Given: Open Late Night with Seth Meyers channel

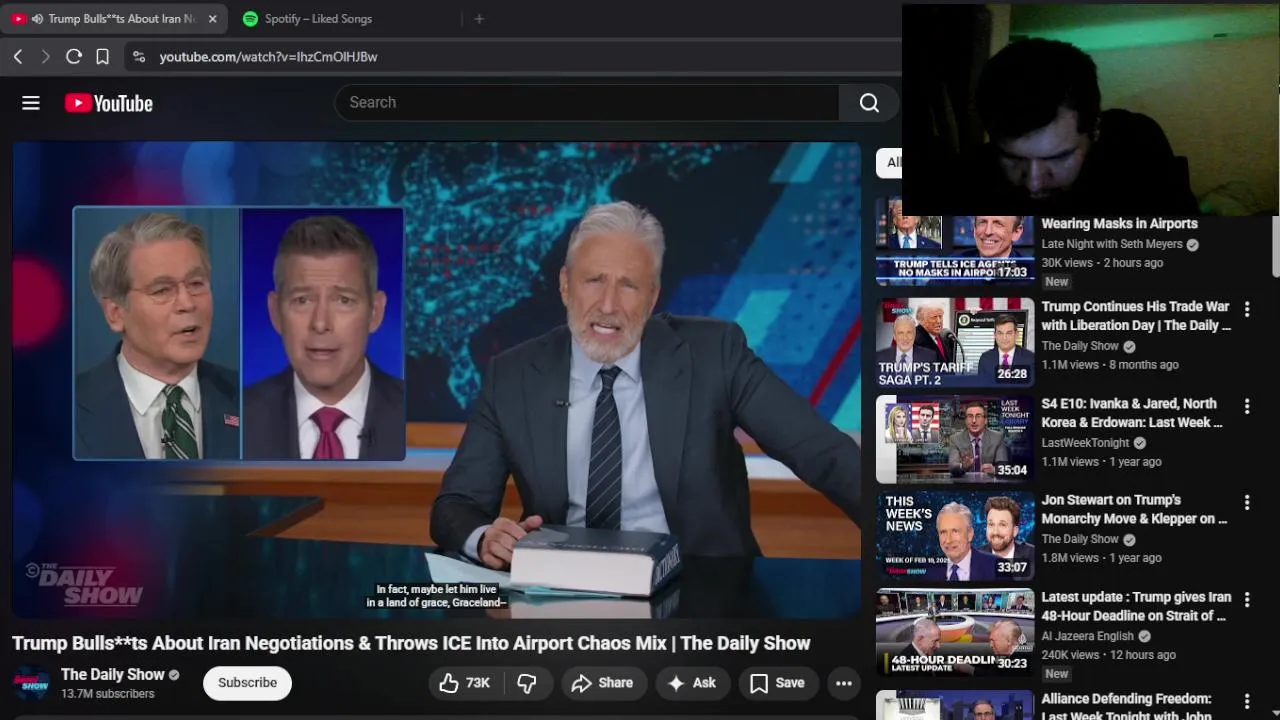Looking at the screenshot, I should click(1112, 244).
